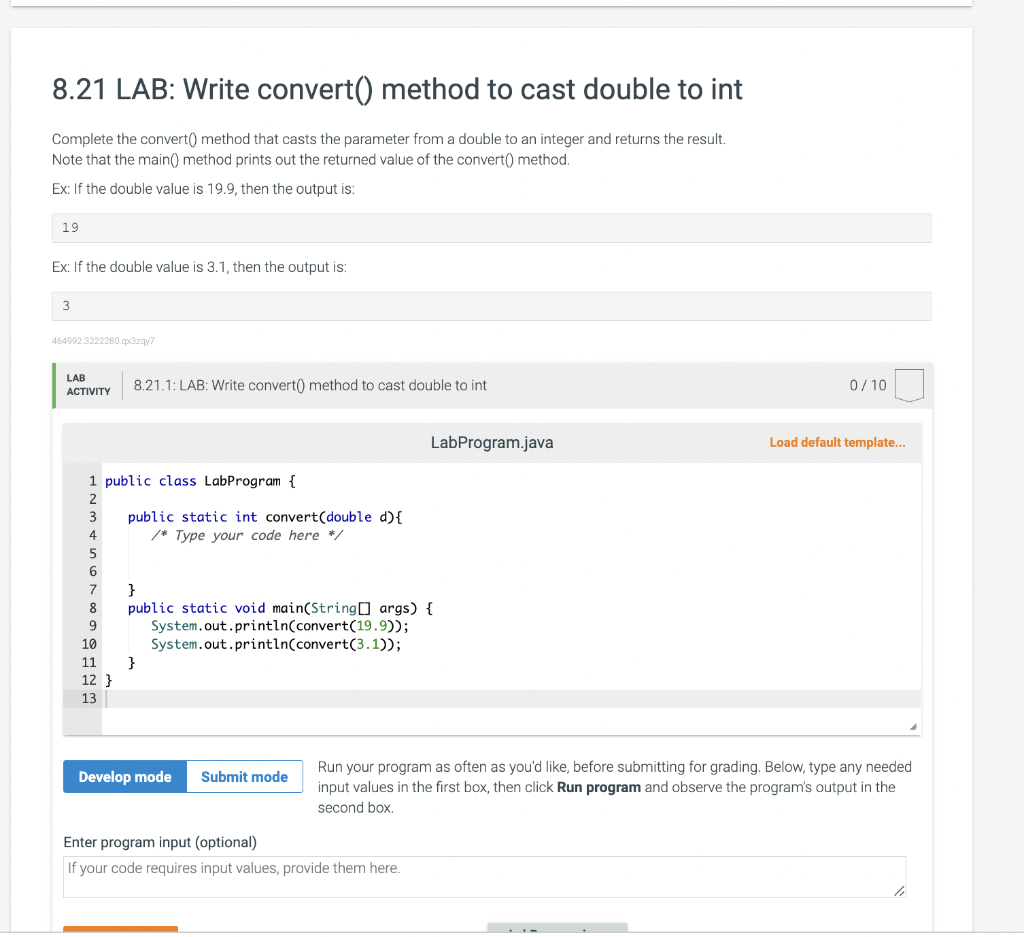This screenshot has width=1024, height=937.
Task: Click the gray button below the input box
Action: click(557, 930)
